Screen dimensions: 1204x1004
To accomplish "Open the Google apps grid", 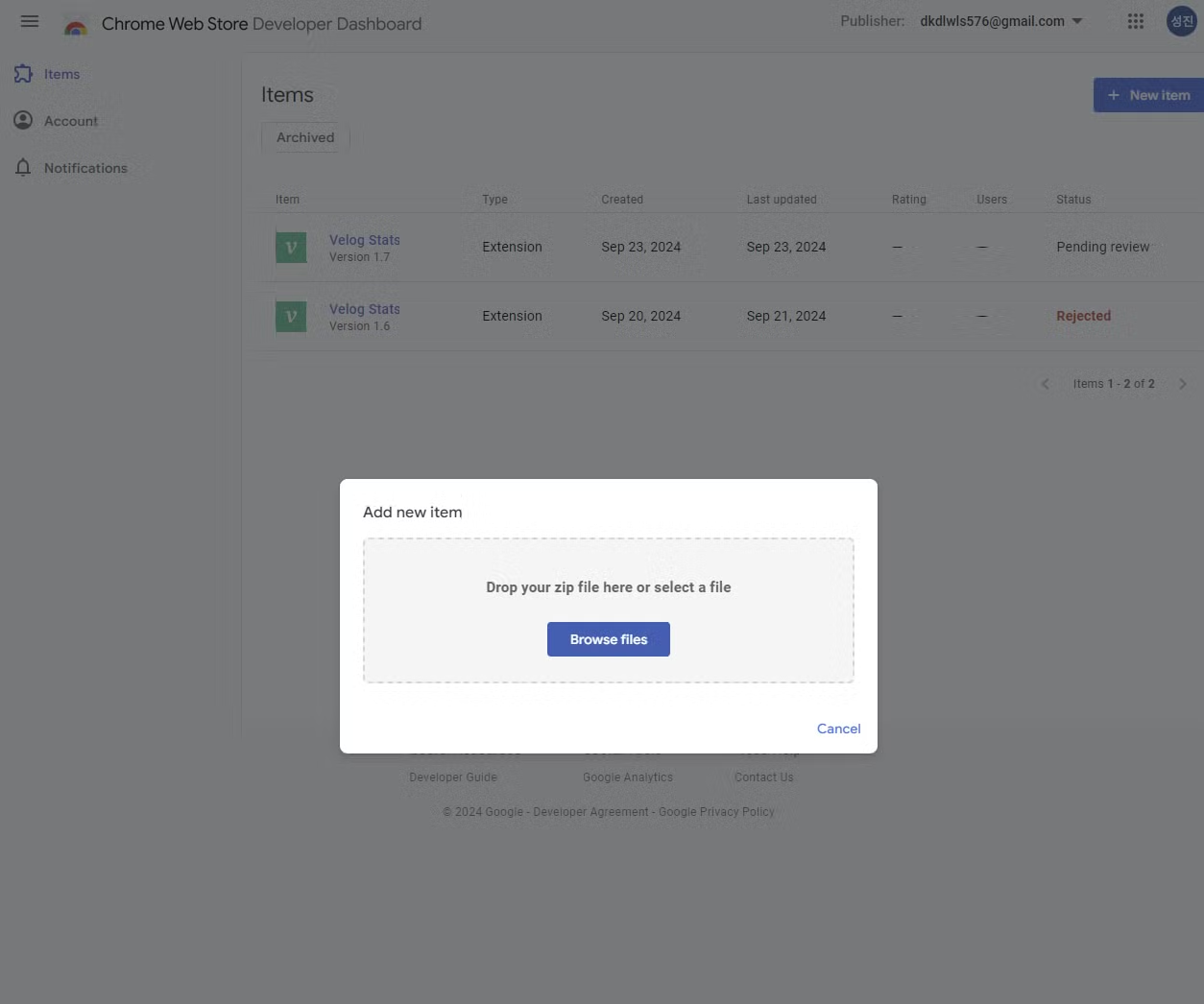I will [x=1135, y=20].
